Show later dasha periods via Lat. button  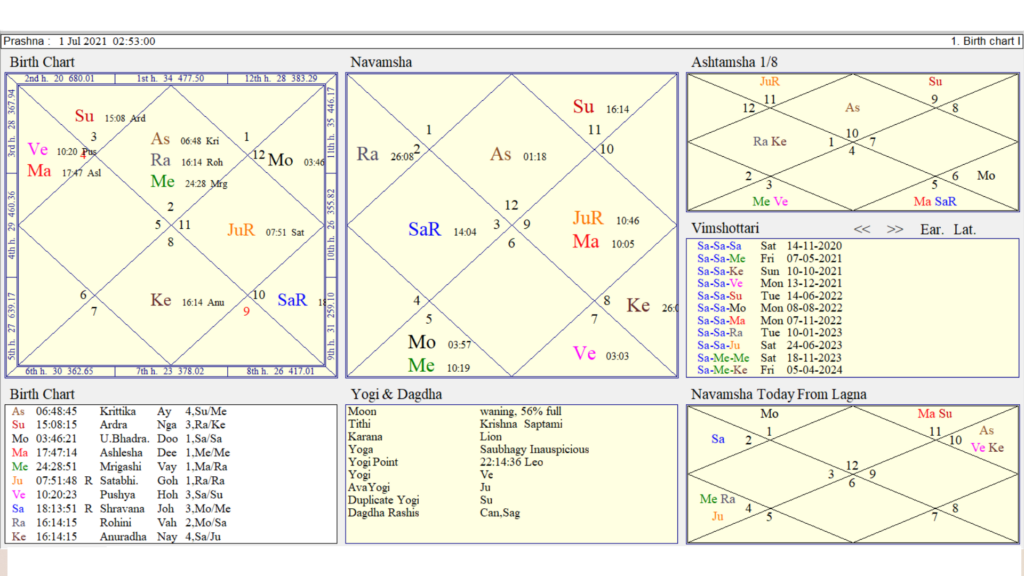(x=965, y=230)
